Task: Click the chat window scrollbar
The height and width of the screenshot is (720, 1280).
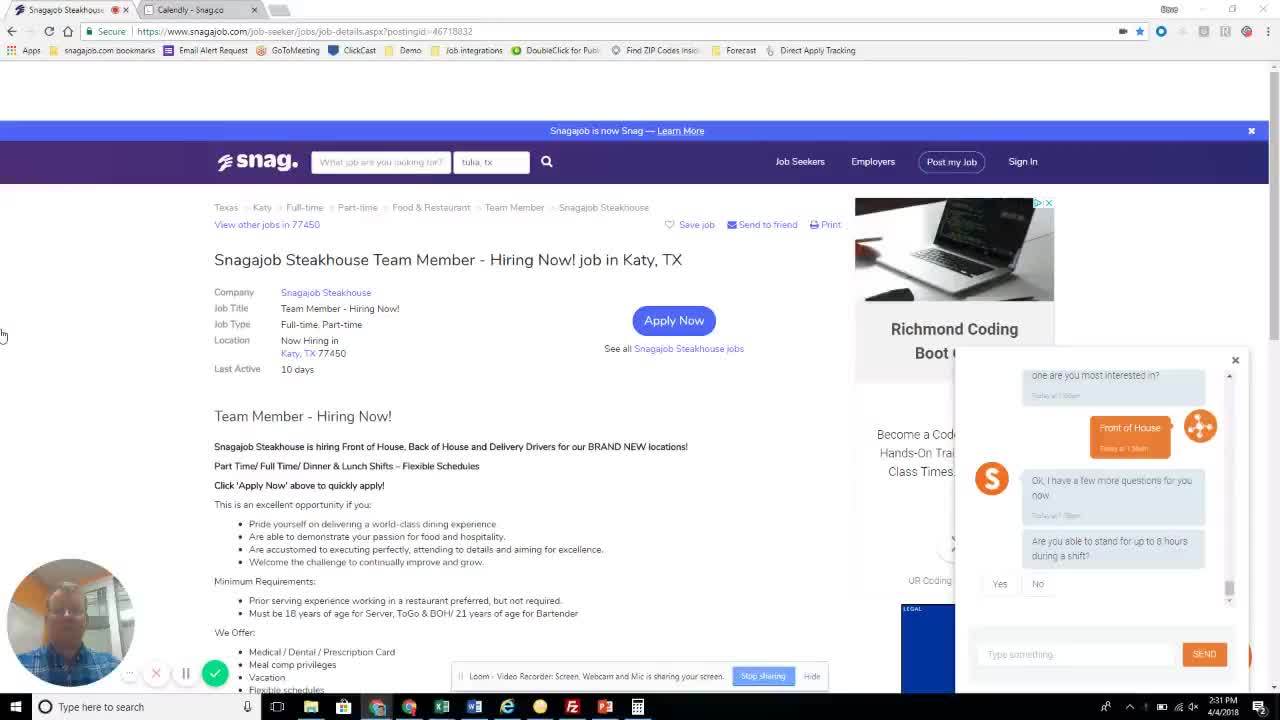Action: coord(1229,589)
